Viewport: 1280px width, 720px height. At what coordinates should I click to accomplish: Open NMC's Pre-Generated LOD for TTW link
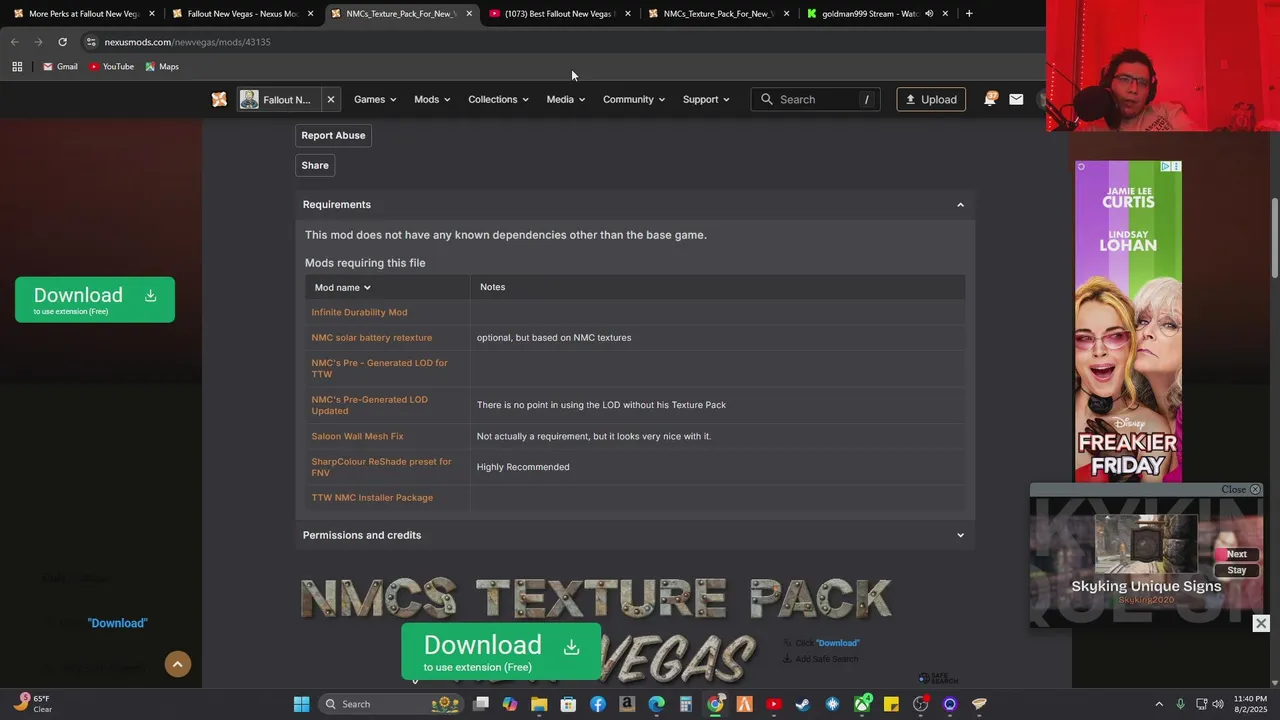[379, 368]
